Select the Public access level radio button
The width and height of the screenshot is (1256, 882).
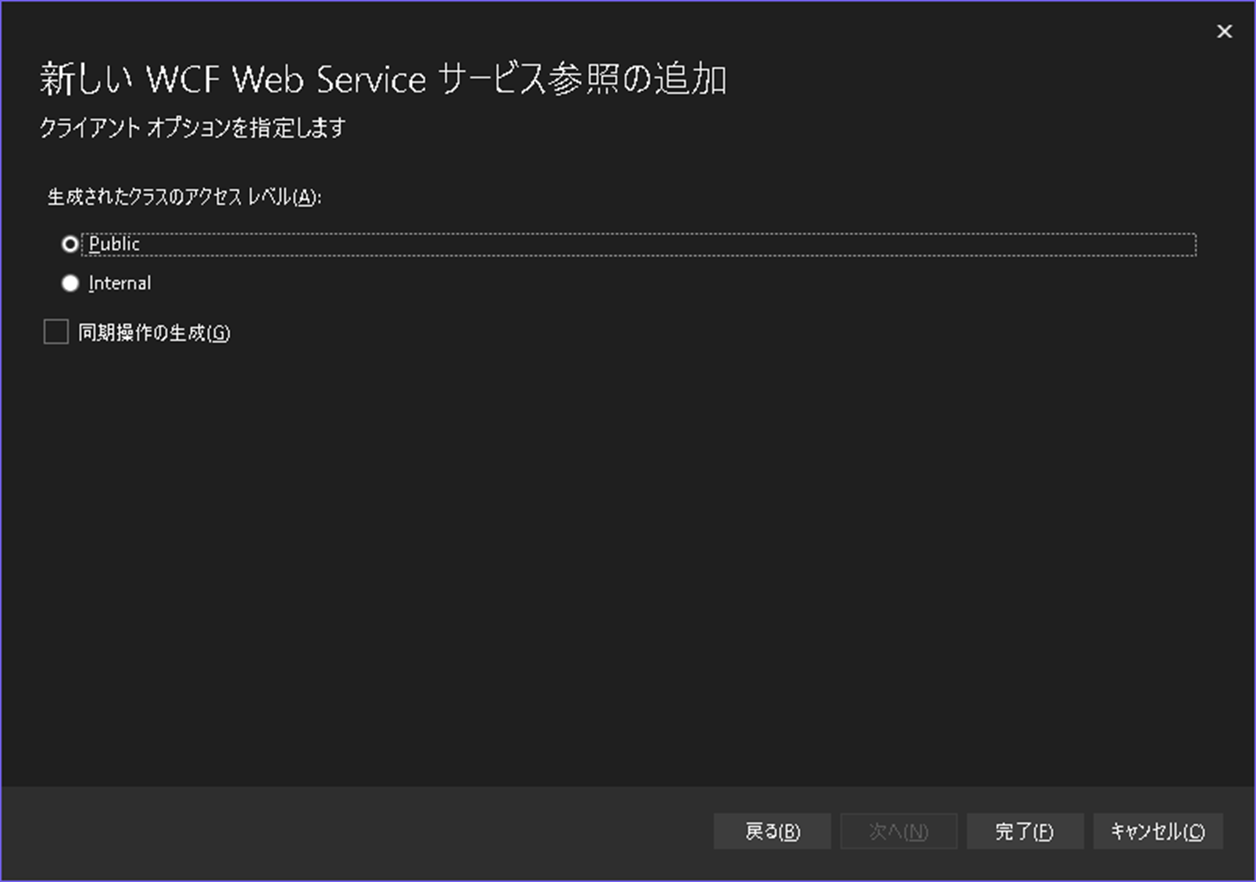70,243
